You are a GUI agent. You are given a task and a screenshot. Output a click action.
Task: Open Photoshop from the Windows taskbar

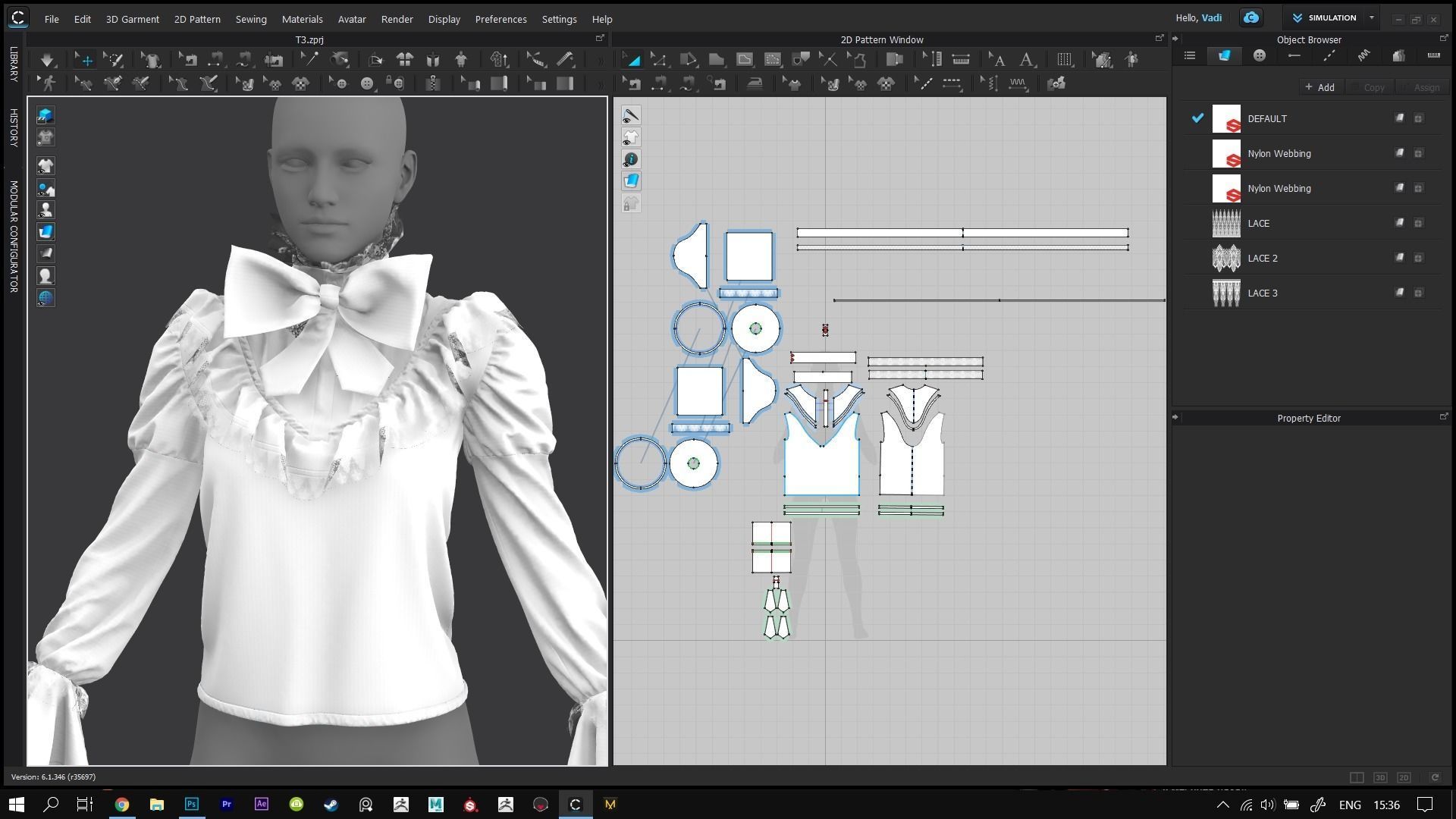[x=191, y=804]
